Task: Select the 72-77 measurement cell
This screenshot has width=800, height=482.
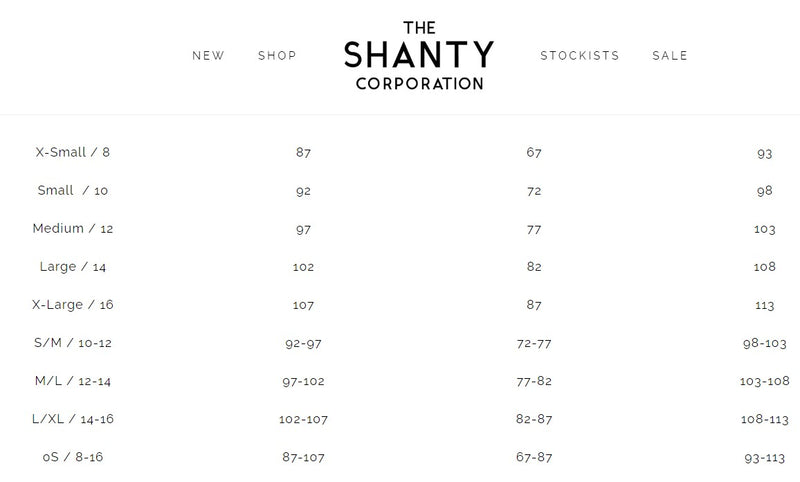Action: click(x=534, y=343)
